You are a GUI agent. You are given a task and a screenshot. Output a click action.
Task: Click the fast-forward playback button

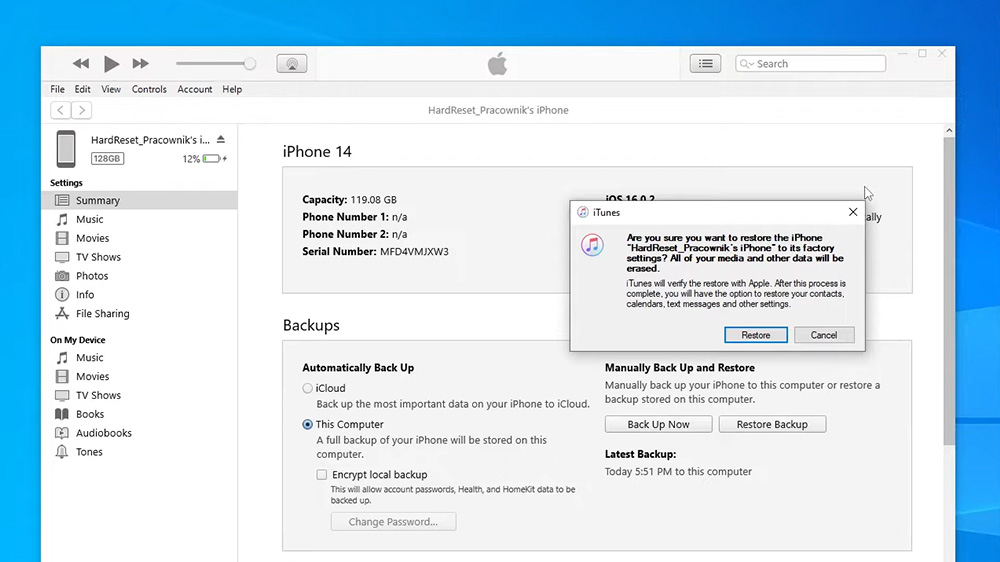click(x=140, y=63)
